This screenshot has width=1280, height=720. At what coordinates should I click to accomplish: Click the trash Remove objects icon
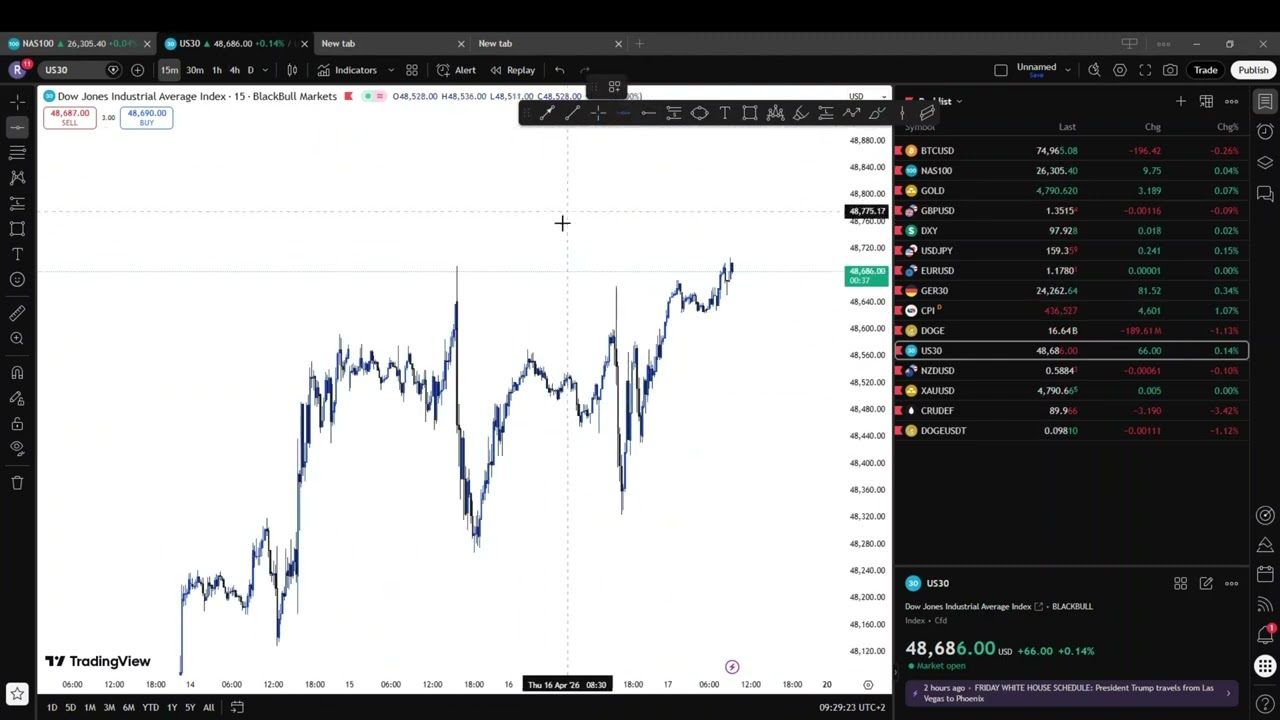point(17,483)
